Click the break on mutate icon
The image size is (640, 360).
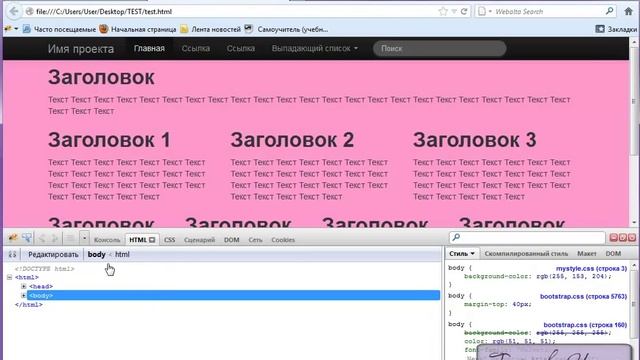[x=12, y=254]
